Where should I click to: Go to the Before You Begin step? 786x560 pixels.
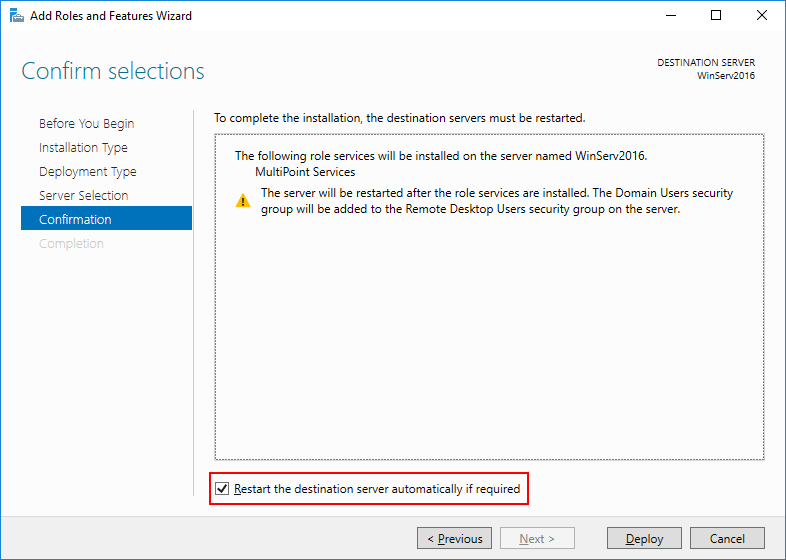pyautogui.click(x=86, y=124)
